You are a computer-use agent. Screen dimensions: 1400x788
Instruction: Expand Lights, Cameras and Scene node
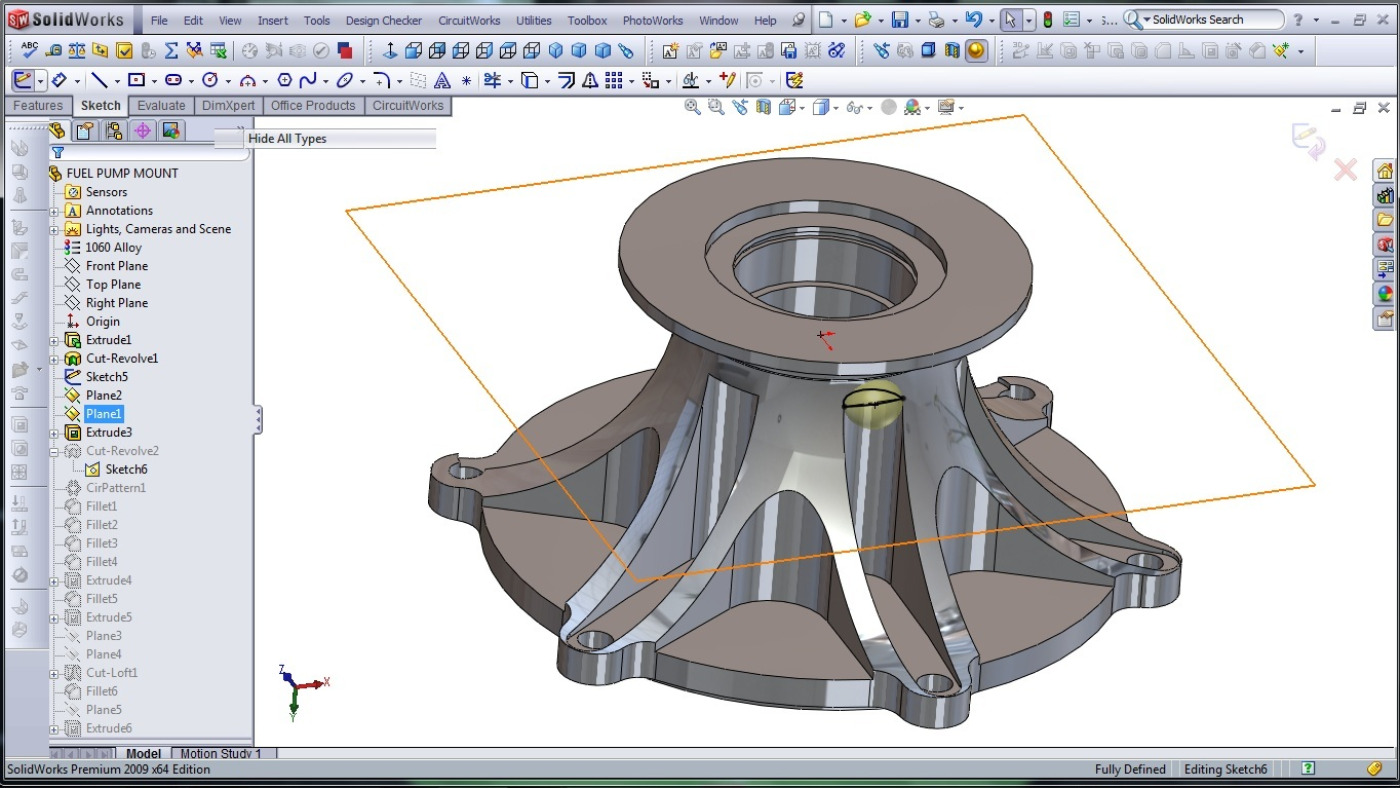[55, 230]
